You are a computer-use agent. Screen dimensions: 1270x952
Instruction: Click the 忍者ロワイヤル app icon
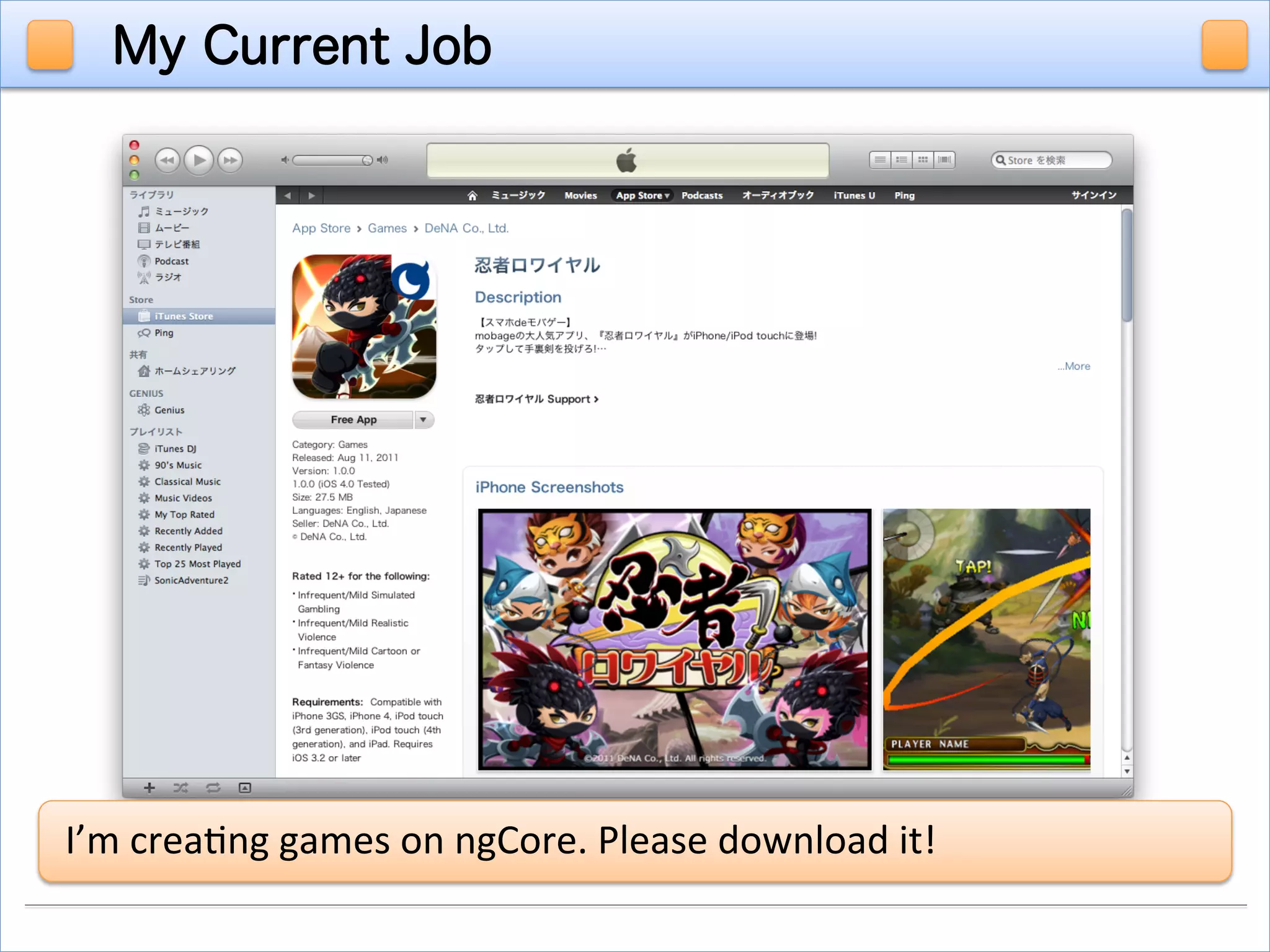tap(364, 326)
